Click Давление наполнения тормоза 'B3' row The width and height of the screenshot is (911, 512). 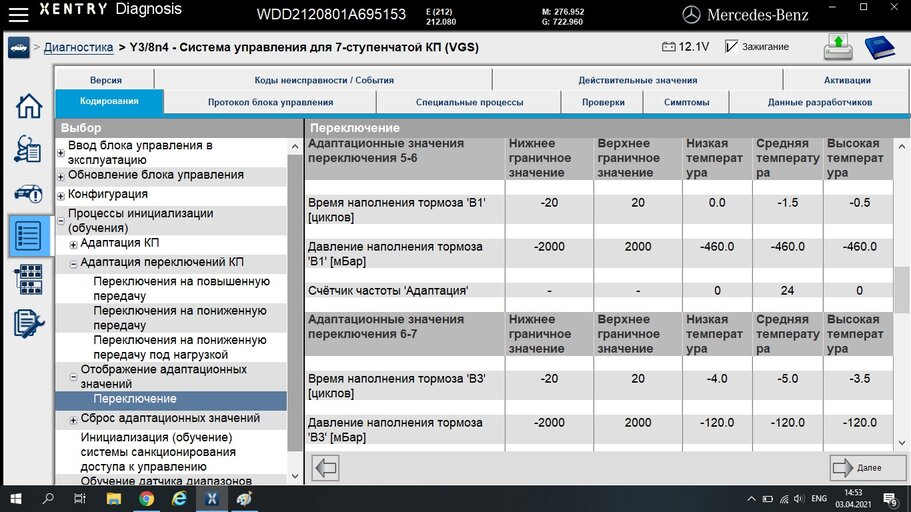pos(599,429)
